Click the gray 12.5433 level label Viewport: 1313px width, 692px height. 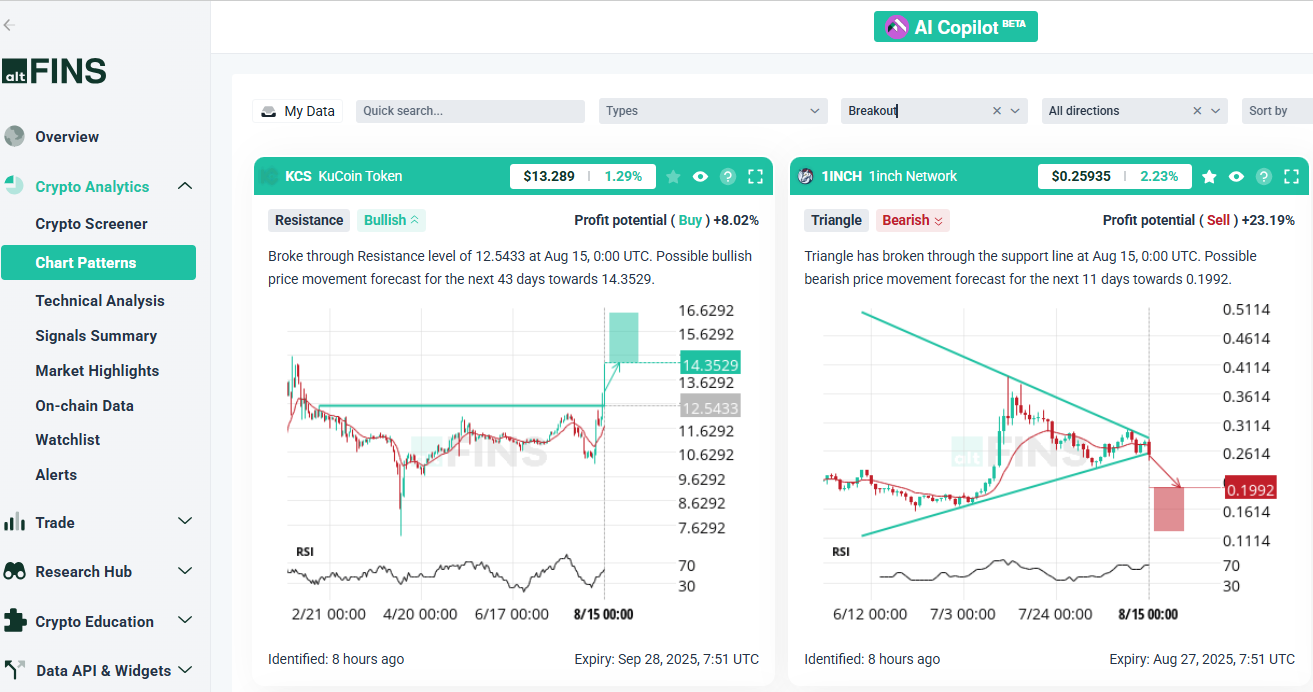pyautogui.click(x=710, y=407)
